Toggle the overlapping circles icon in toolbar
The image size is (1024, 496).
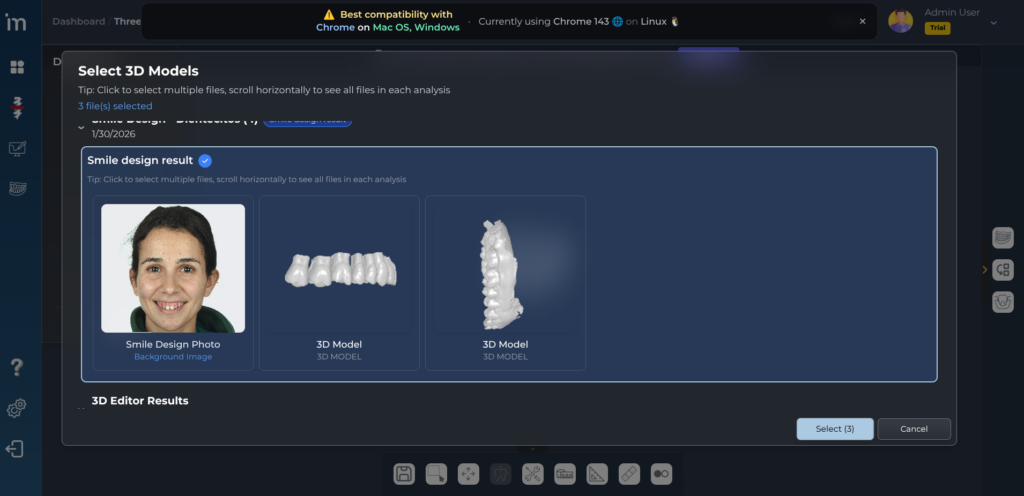tap(661, 474)
